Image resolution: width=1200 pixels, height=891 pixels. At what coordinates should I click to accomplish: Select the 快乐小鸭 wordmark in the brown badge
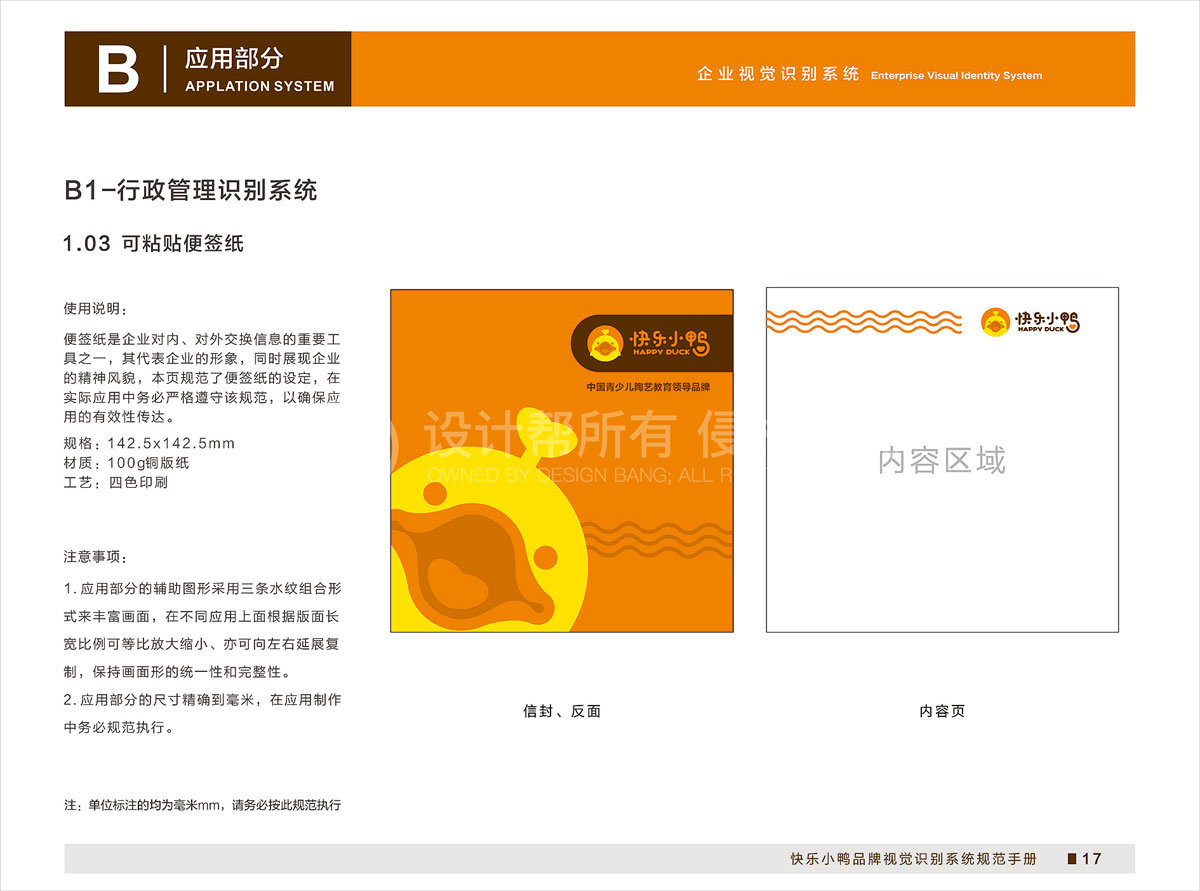(670, 342)
